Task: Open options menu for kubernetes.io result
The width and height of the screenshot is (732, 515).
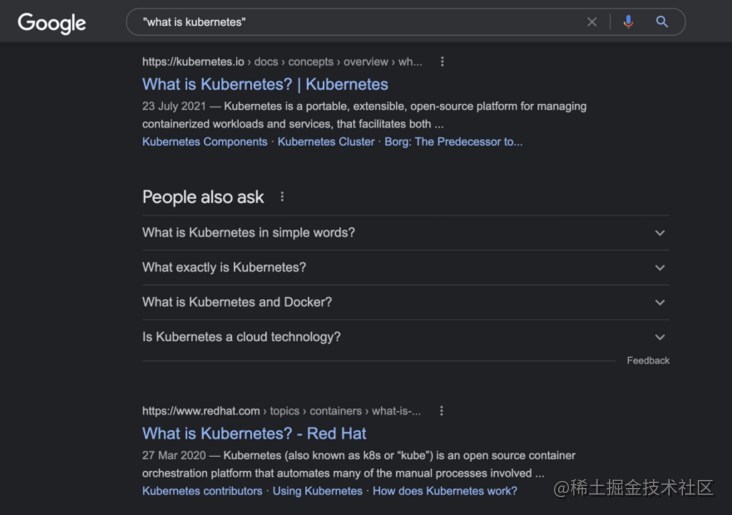Action: [442, 62]
